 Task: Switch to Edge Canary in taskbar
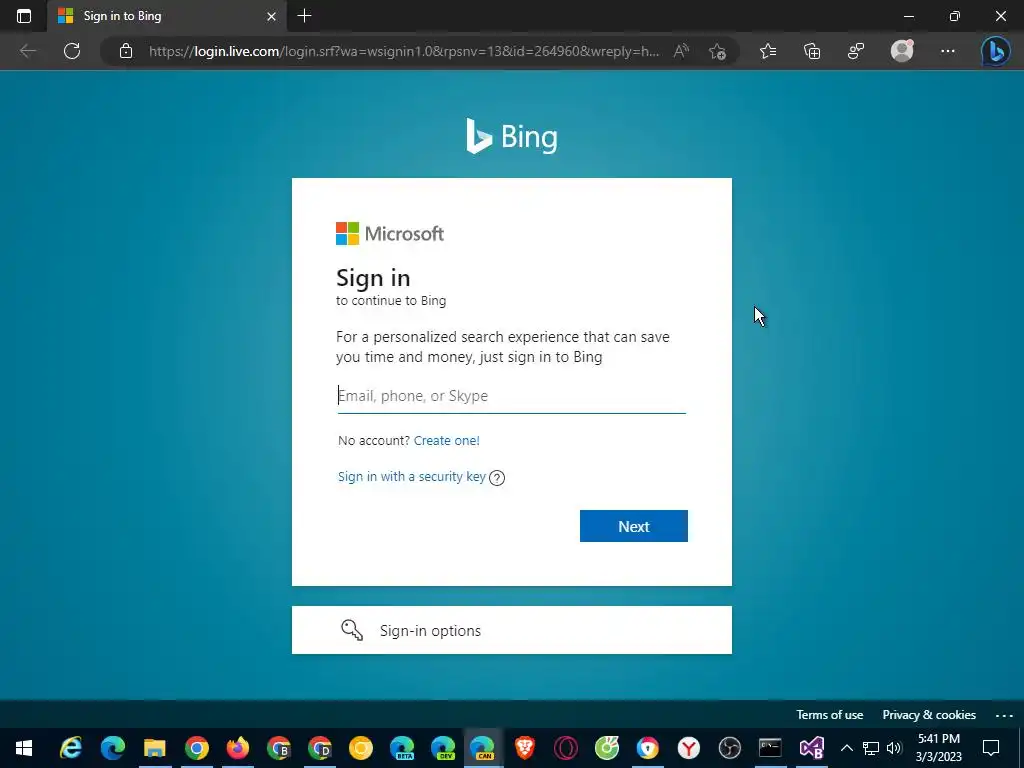(x=483, y=748)
